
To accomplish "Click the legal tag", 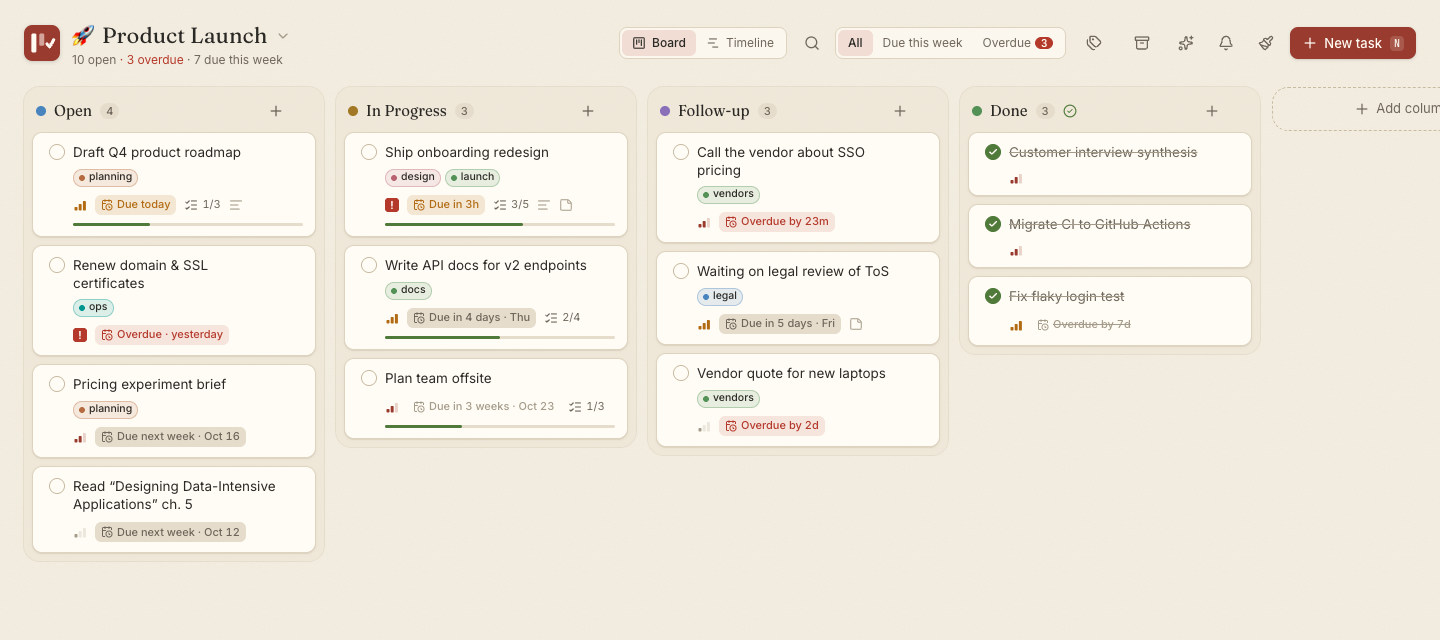I will 720,297.
